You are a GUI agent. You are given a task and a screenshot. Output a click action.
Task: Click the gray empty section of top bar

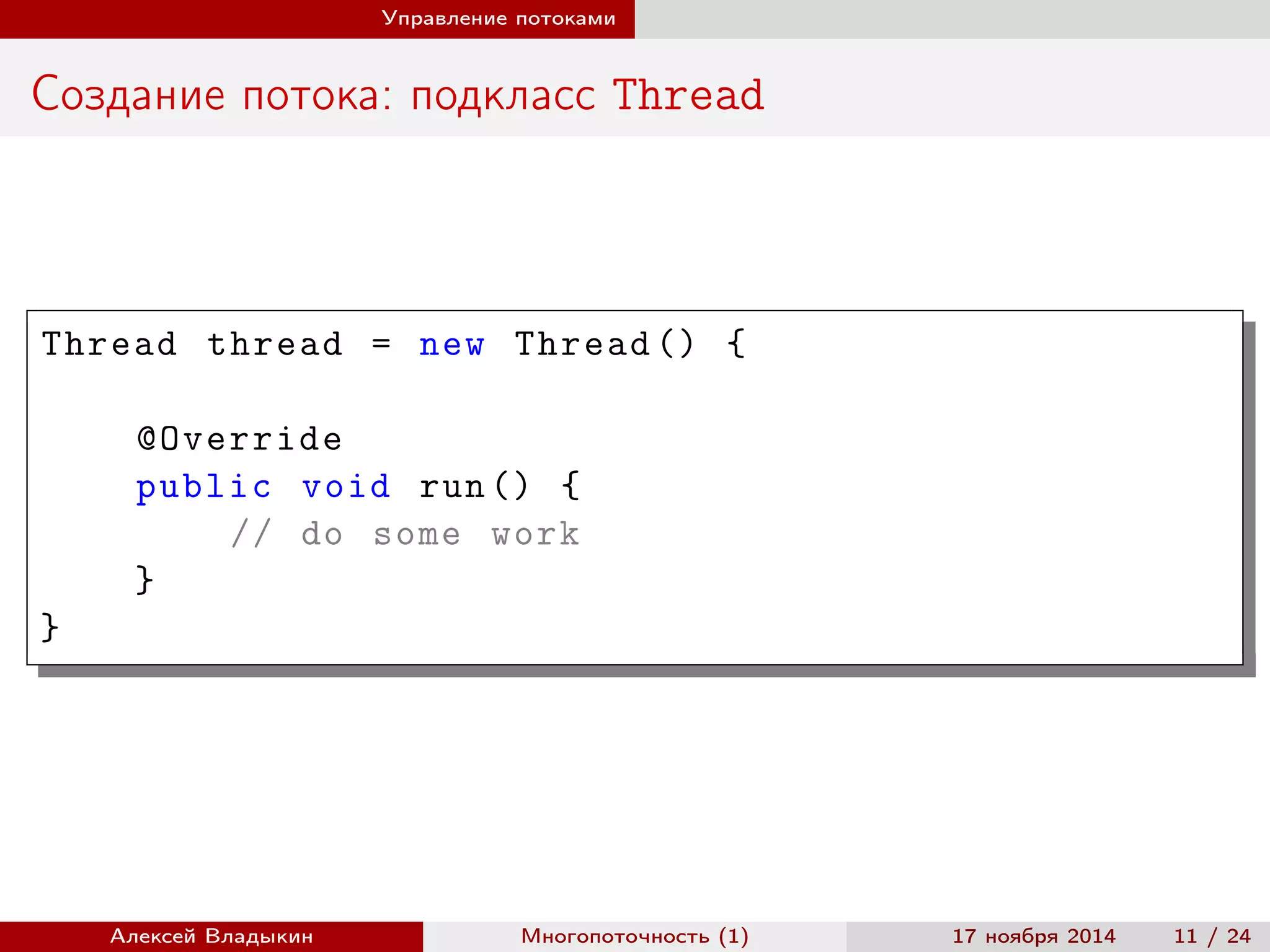952,19
